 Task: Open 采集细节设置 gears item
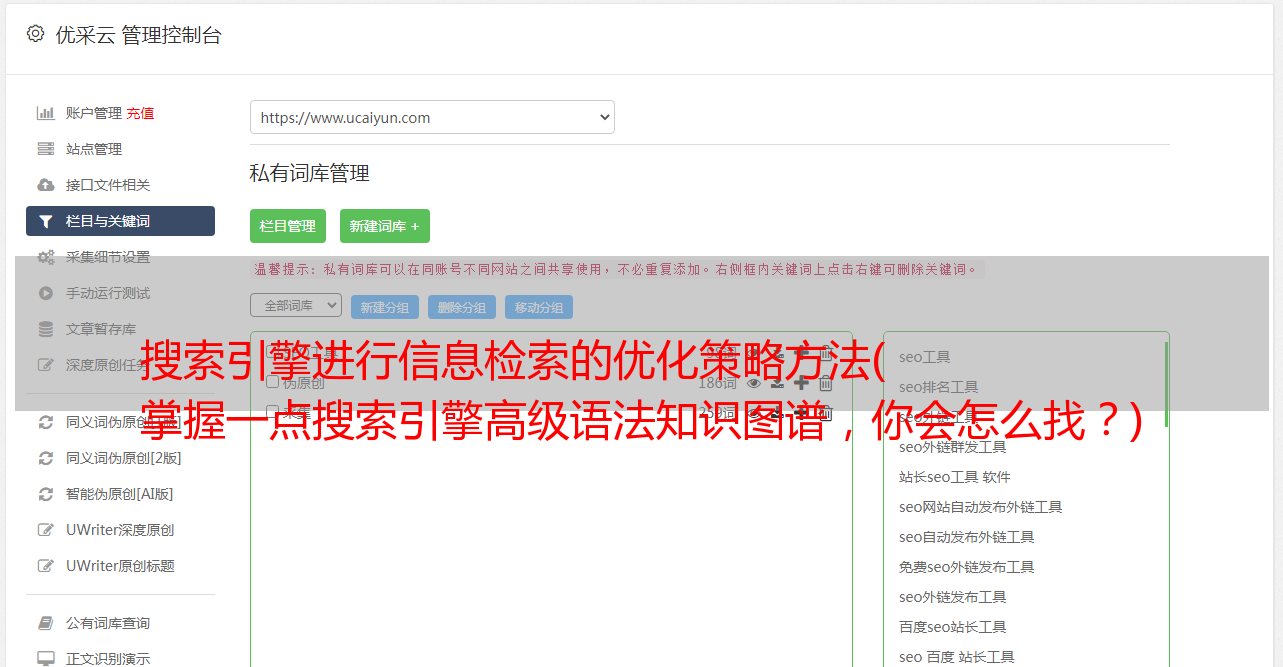[108, 257]
